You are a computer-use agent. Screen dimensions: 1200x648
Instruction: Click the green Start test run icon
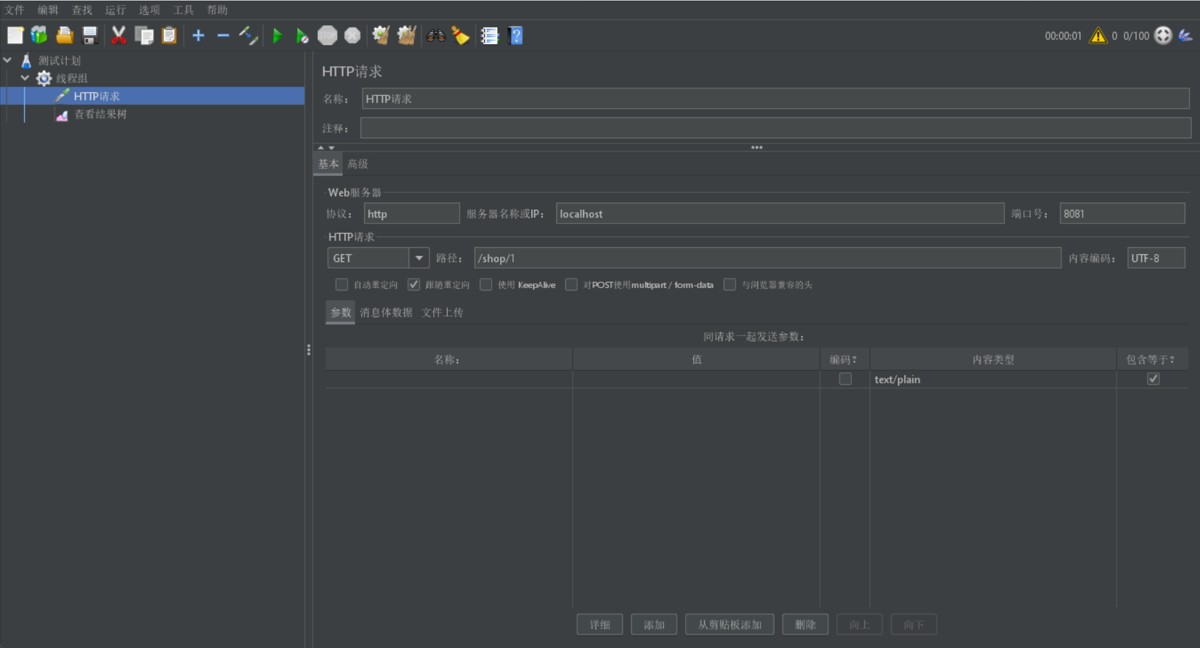(x=278, y=36)
